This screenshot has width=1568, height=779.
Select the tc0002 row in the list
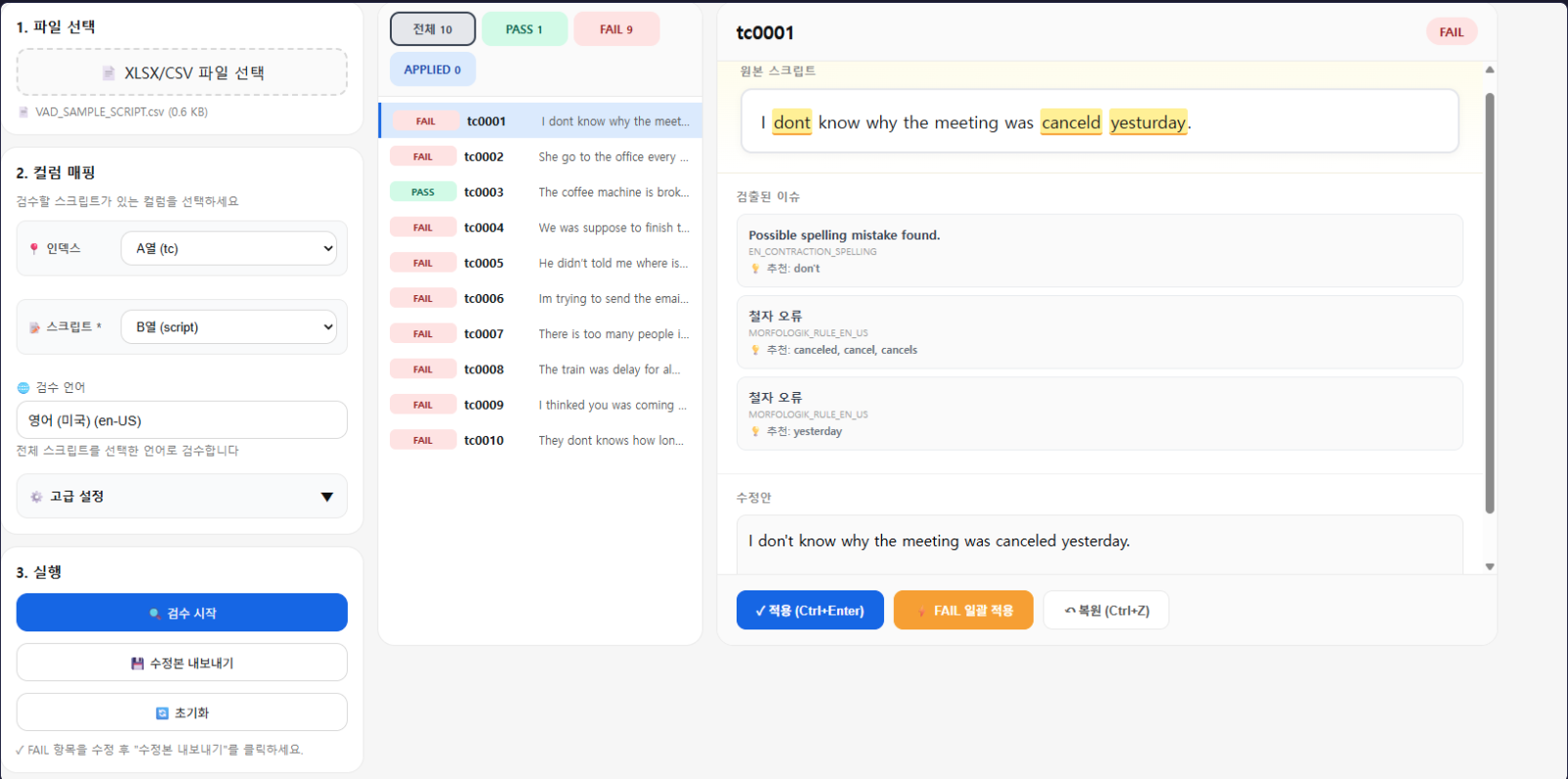(540, 156)
